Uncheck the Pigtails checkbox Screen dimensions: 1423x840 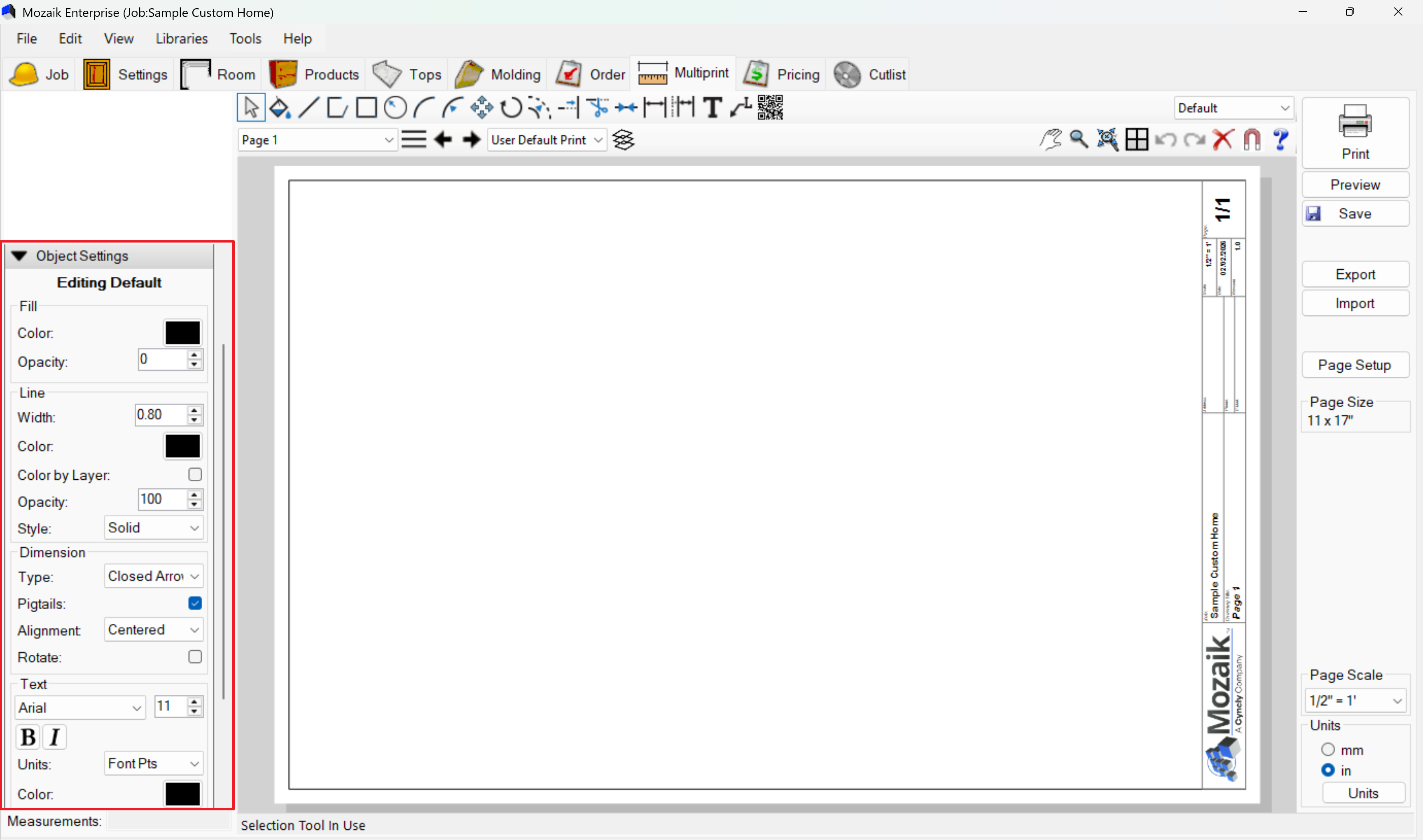pos(195,603)
